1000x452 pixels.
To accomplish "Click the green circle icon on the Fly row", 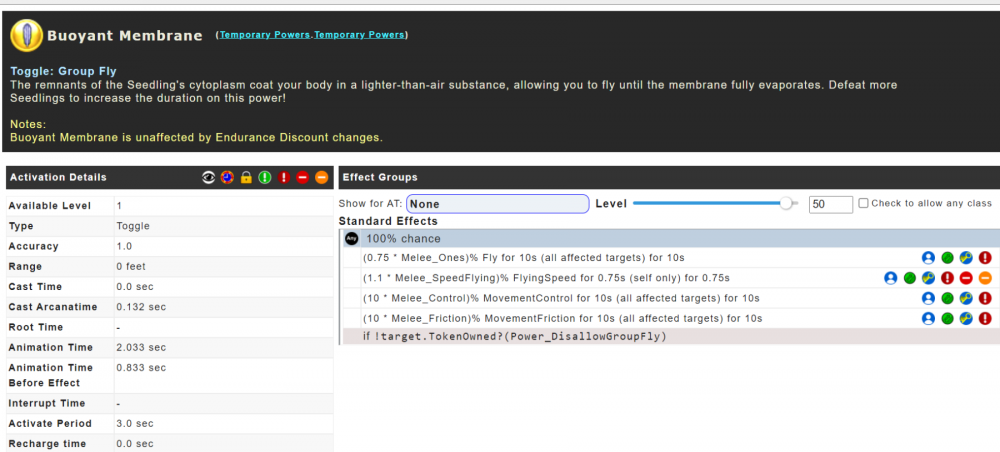I will 947,258.
